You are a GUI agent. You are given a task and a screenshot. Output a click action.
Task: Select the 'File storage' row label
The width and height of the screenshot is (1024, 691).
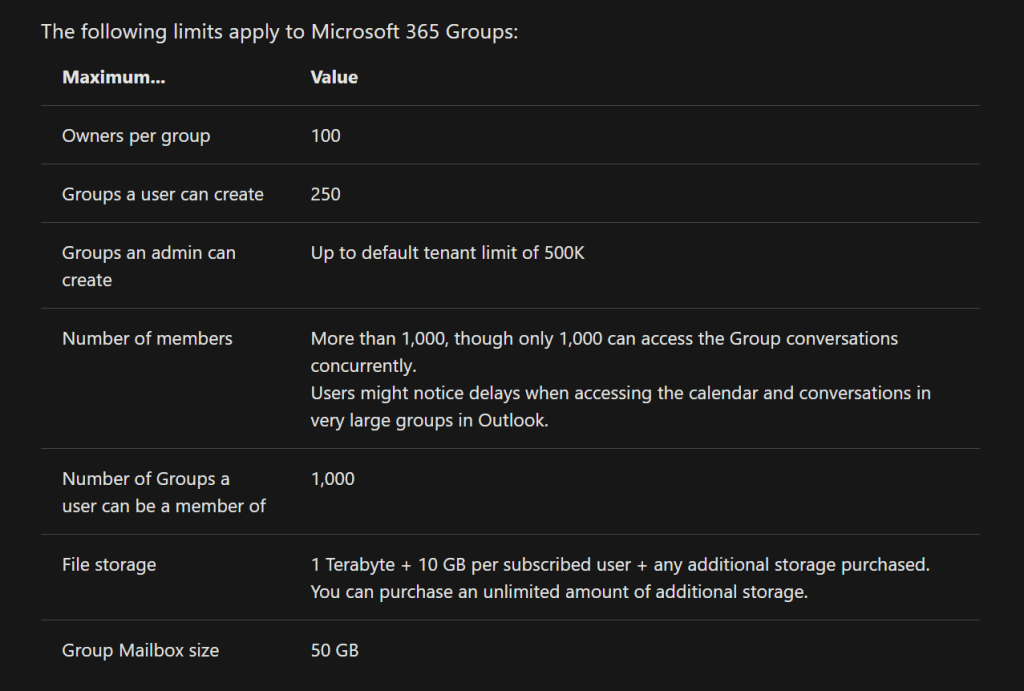pyautogui.click(x=109, y=565)
